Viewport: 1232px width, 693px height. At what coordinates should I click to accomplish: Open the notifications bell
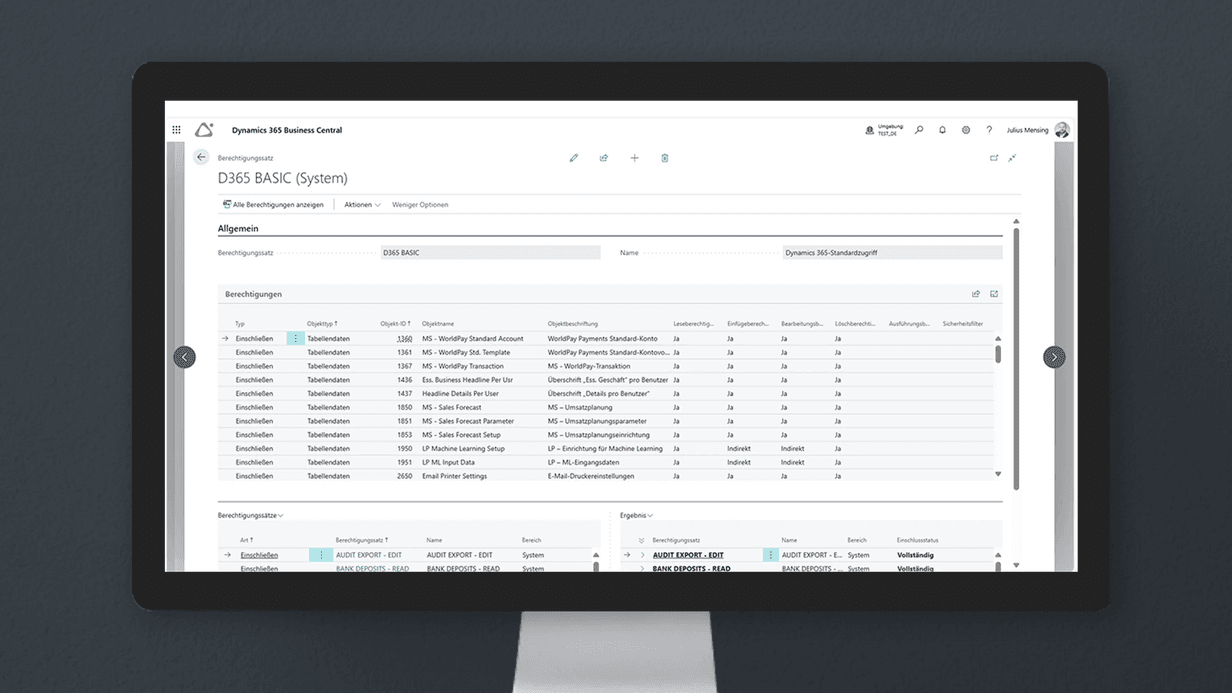942,130
